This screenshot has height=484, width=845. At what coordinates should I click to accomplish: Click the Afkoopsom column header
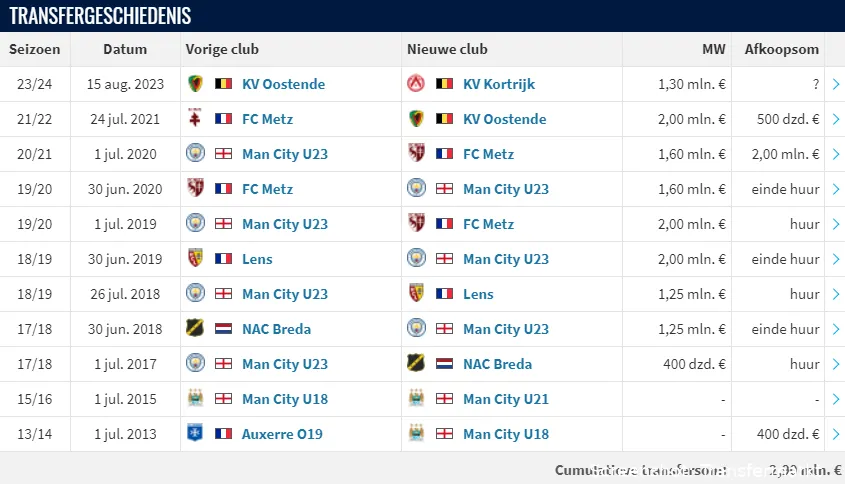coord(781,49)
